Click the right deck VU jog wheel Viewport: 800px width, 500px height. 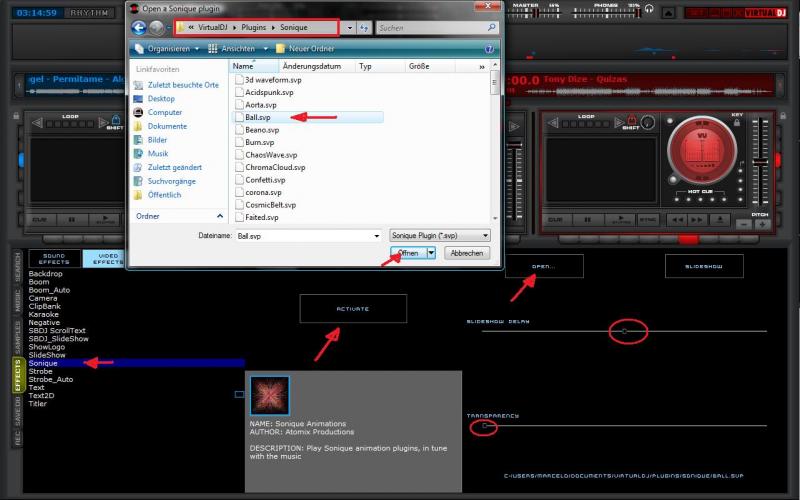(702, 150)
